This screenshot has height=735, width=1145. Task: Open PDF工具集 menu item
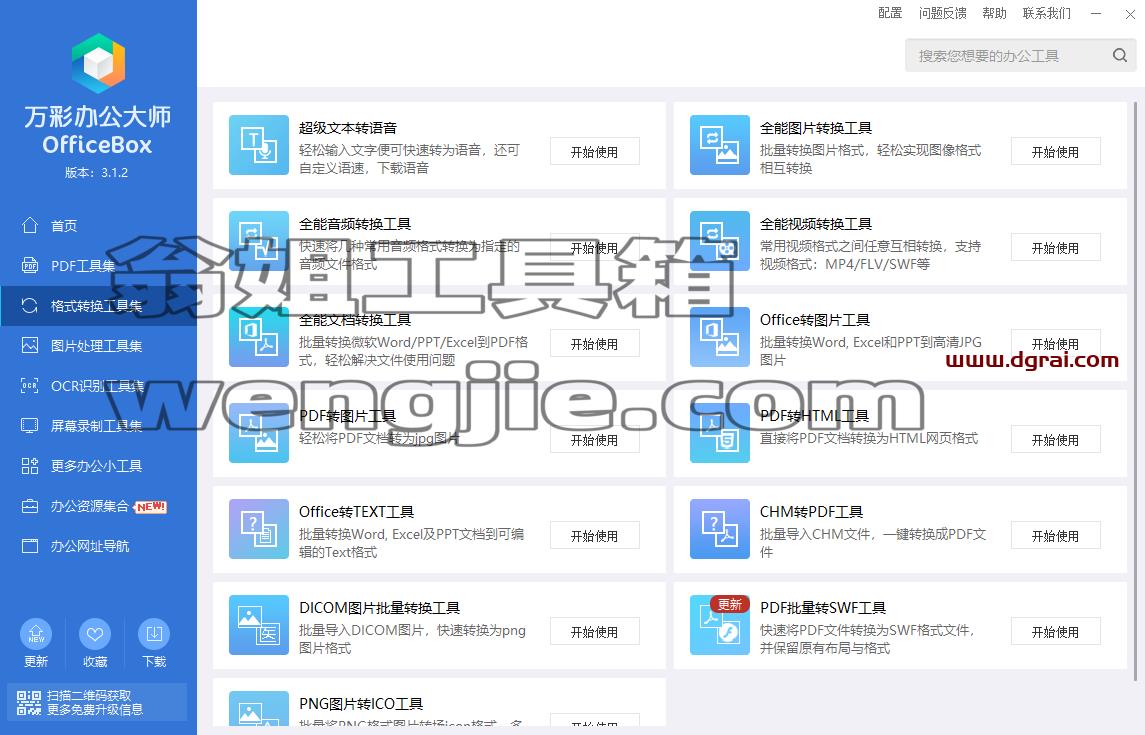[x=99, y=266]
